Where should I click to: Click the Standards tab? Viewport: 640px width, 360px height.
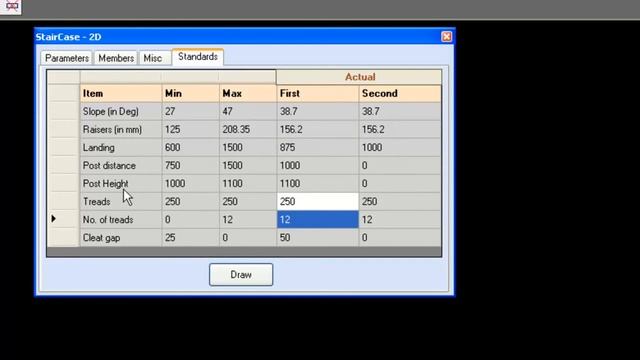pyautogui.click(x=198, y=57)
